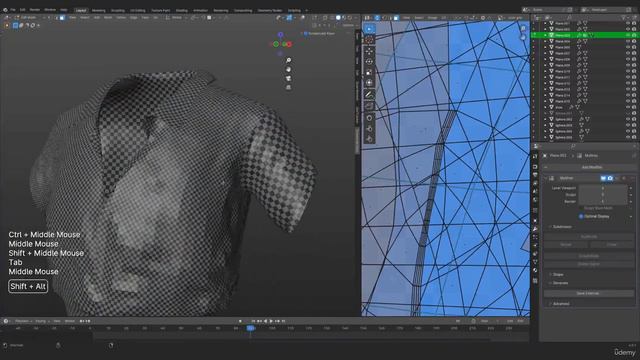Toggle the highlighted gizmo button in 3D viewport header
This screenshot has width=640, height=360.
[289, 18]
